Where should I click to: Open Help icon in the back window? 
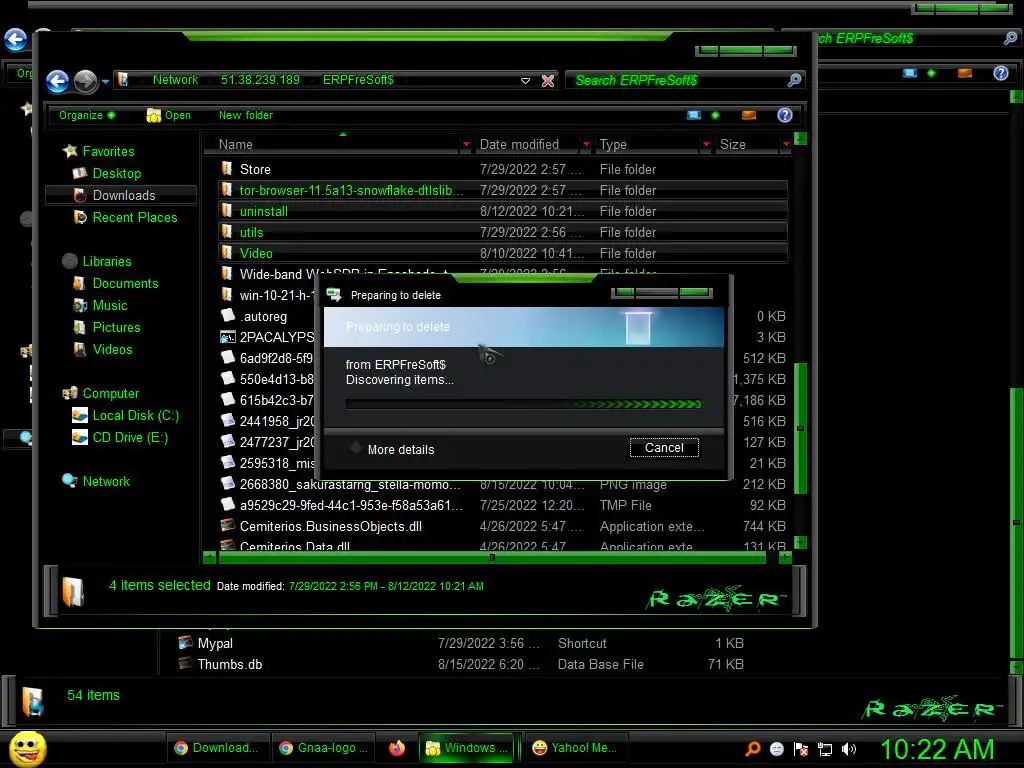[1000, 73]
